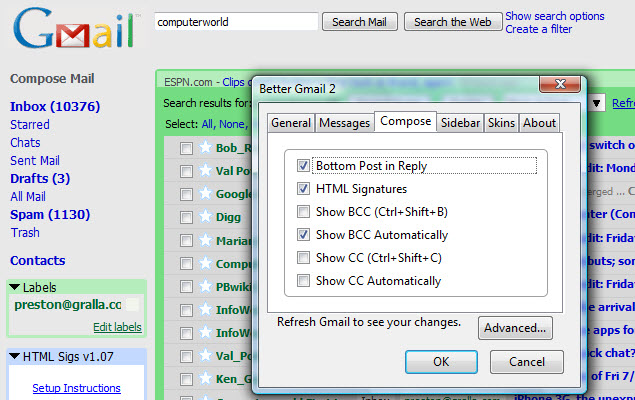This screenshot has width=635, height=400.
Task: Uncheck Bottom Post in Reply
Action: pyautogui.click(x=304, y=165)
